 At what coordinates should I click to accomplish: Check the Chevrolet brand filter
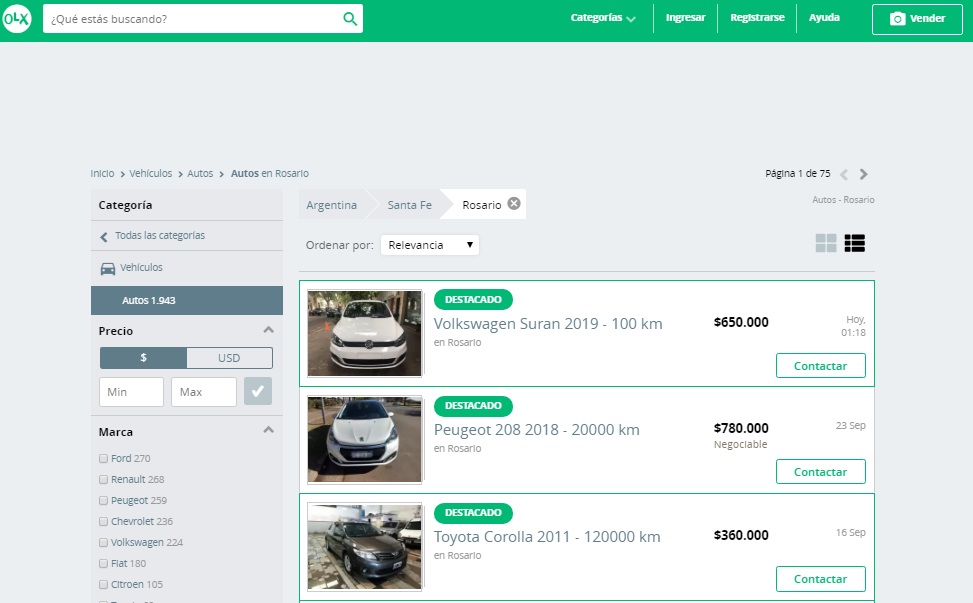coord(104,522)
